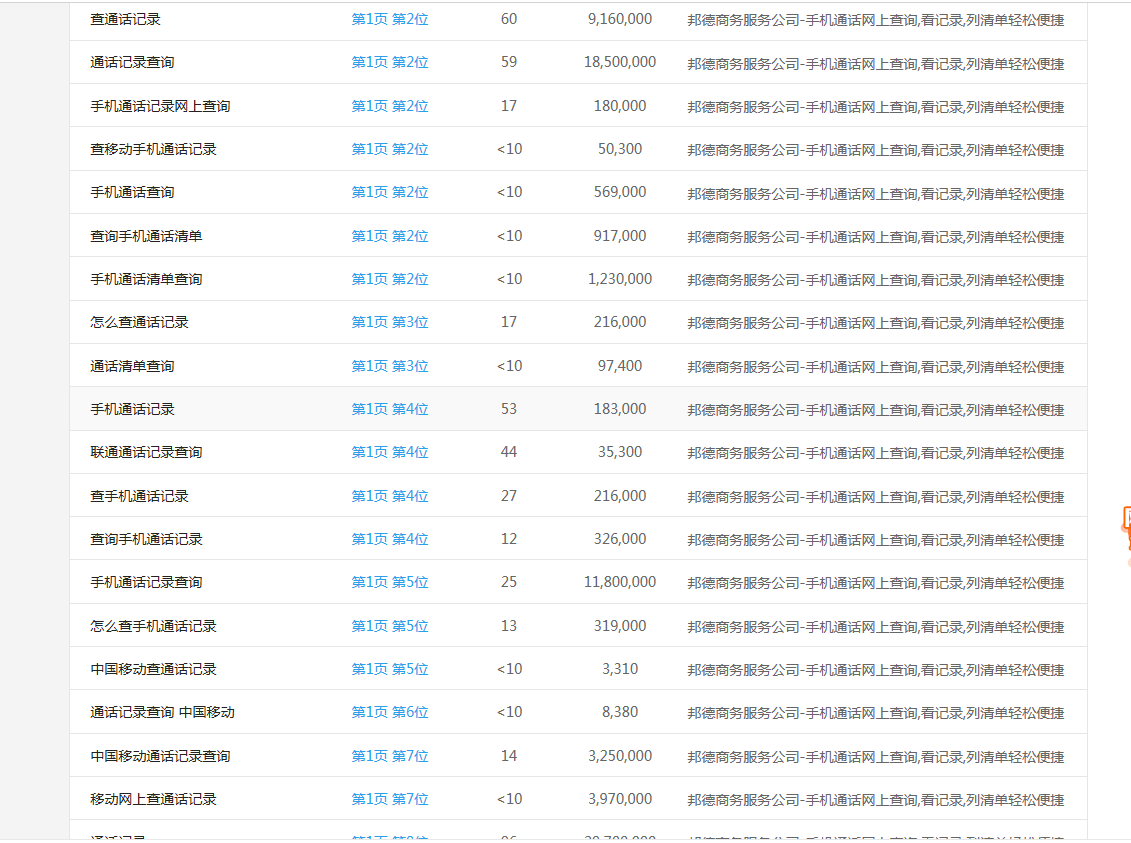
Task: Open 第1页 第3位 beside 怎么查通话记录
Action: (389, 322)
